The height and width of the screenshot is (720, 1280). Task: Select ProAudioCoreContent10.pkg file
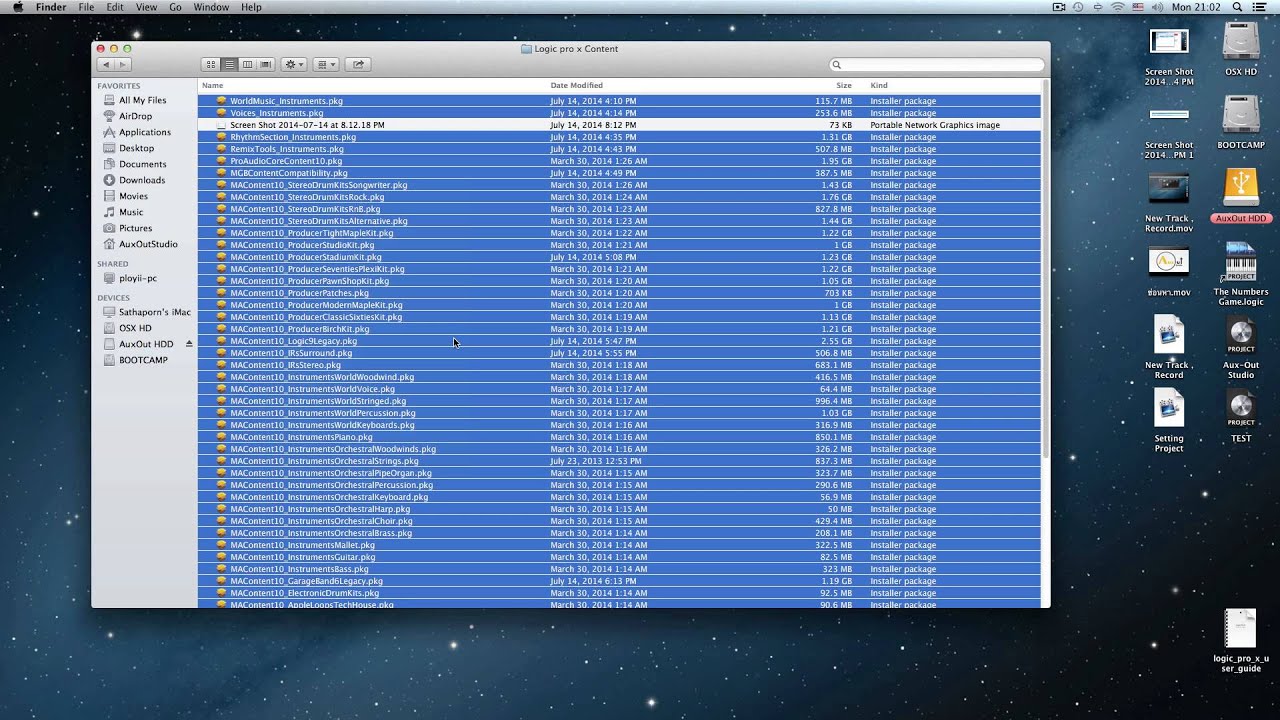619,161
